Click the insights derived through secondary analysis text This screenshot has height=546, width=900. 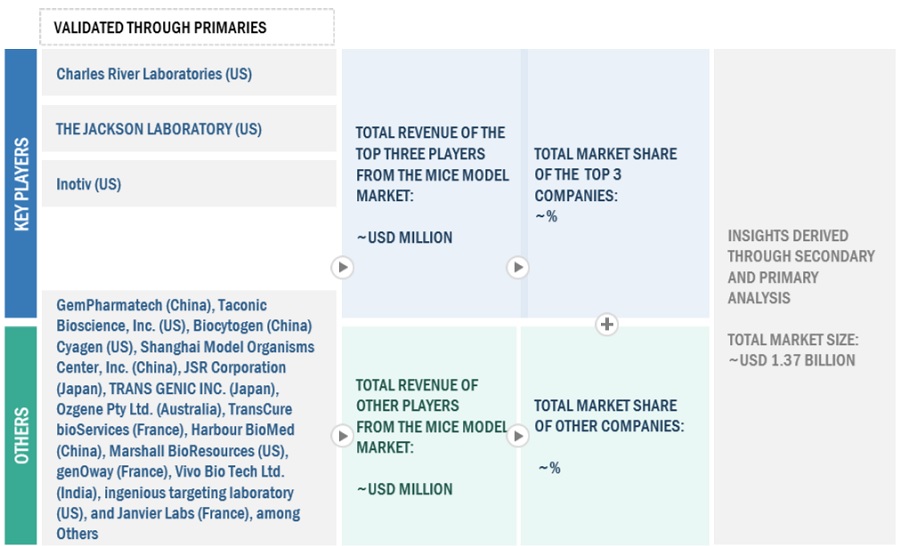pyautogui.click(x=800, y=267)
